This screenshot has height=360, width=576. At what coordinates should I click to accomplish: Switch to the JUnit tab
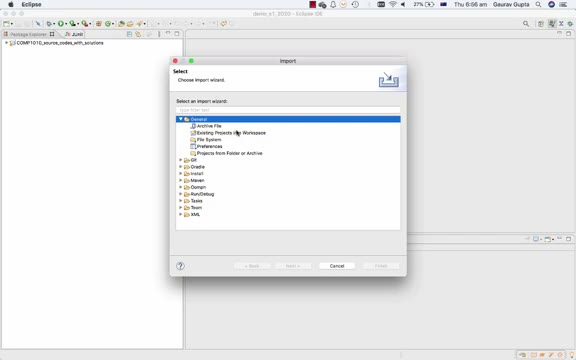pyautogui.click(x=74, y=34)
